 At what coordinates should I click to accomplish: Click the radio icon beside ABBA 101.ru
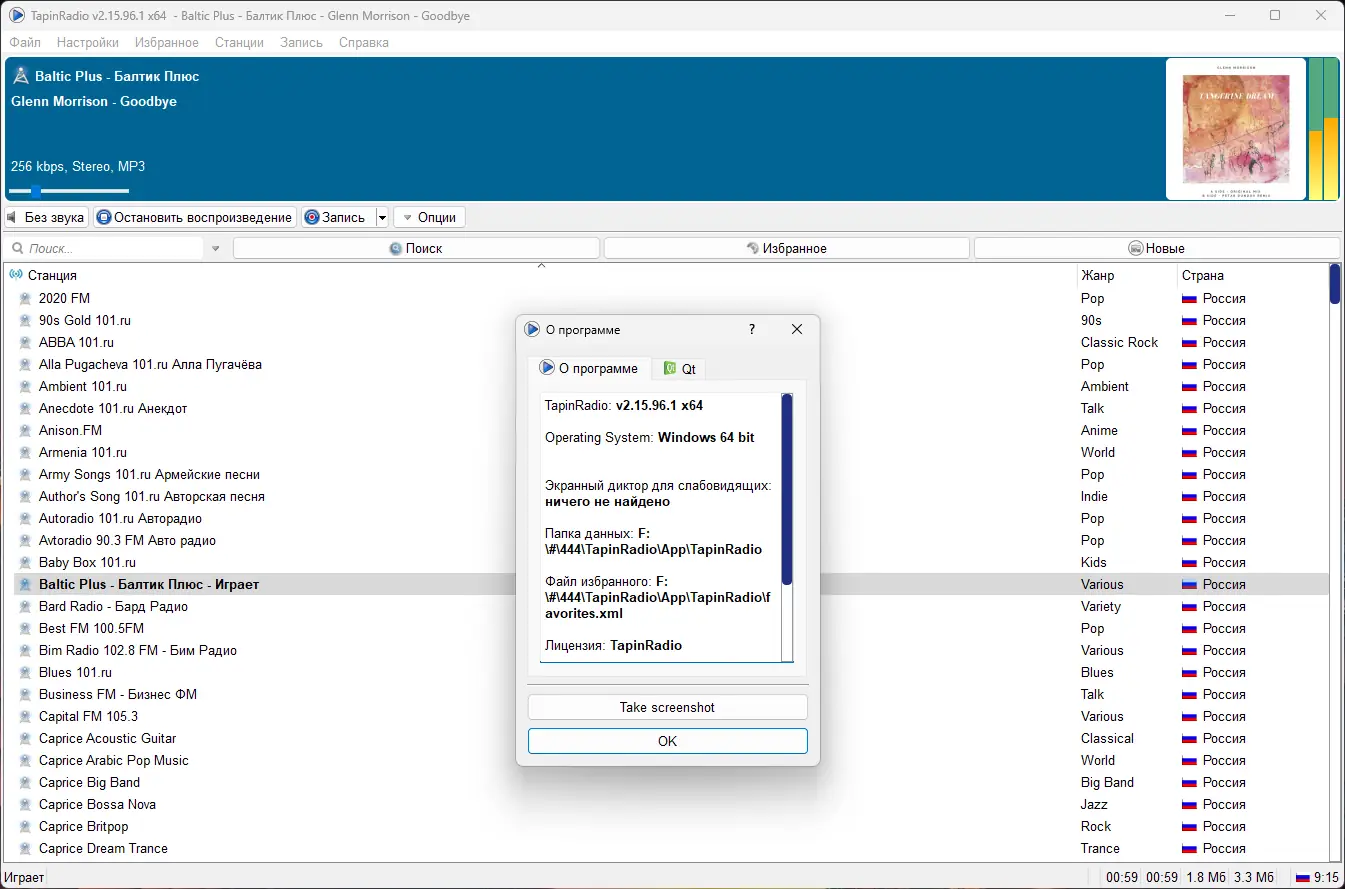25,342
